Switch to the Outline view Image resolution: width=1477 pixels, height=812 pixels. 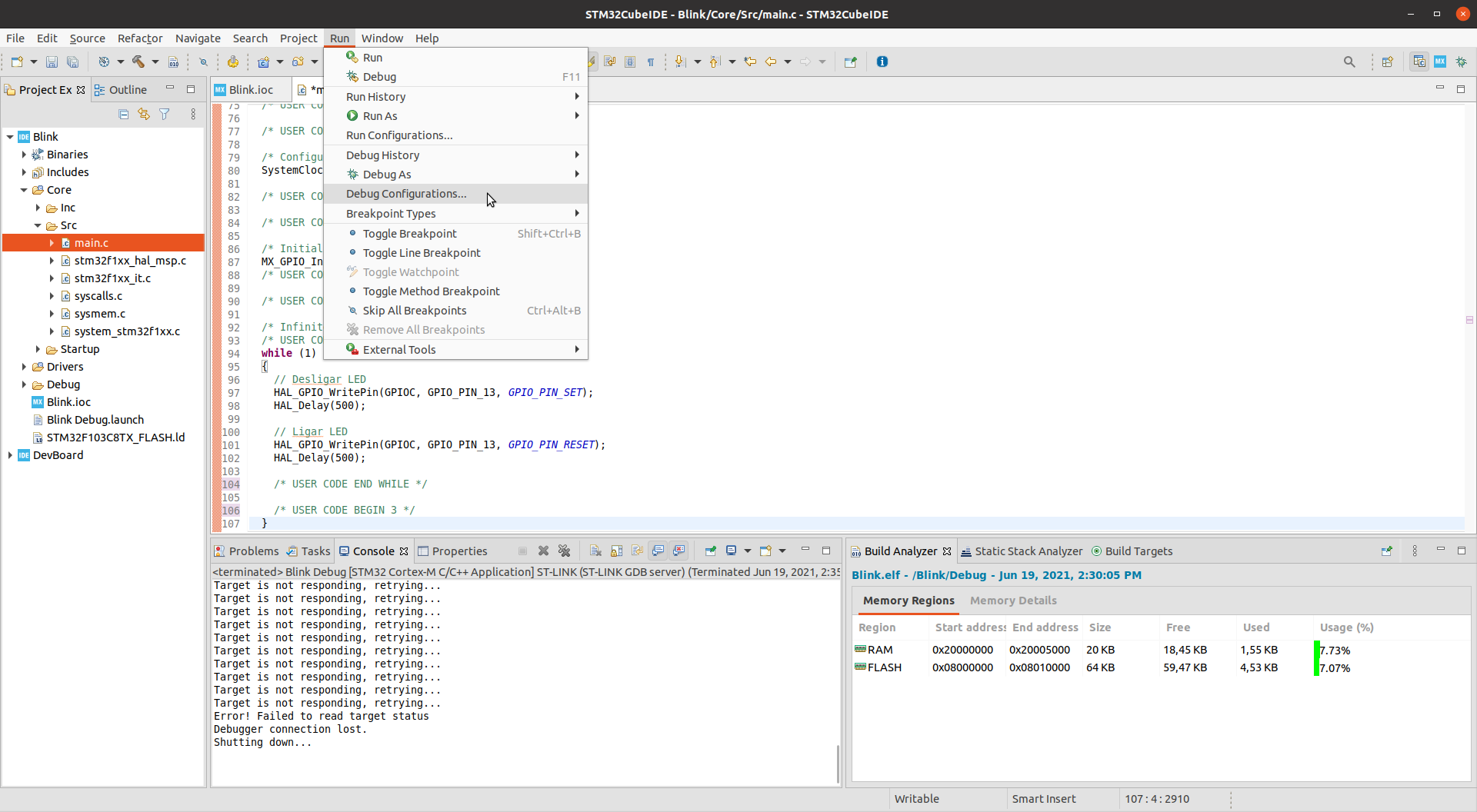121,90
